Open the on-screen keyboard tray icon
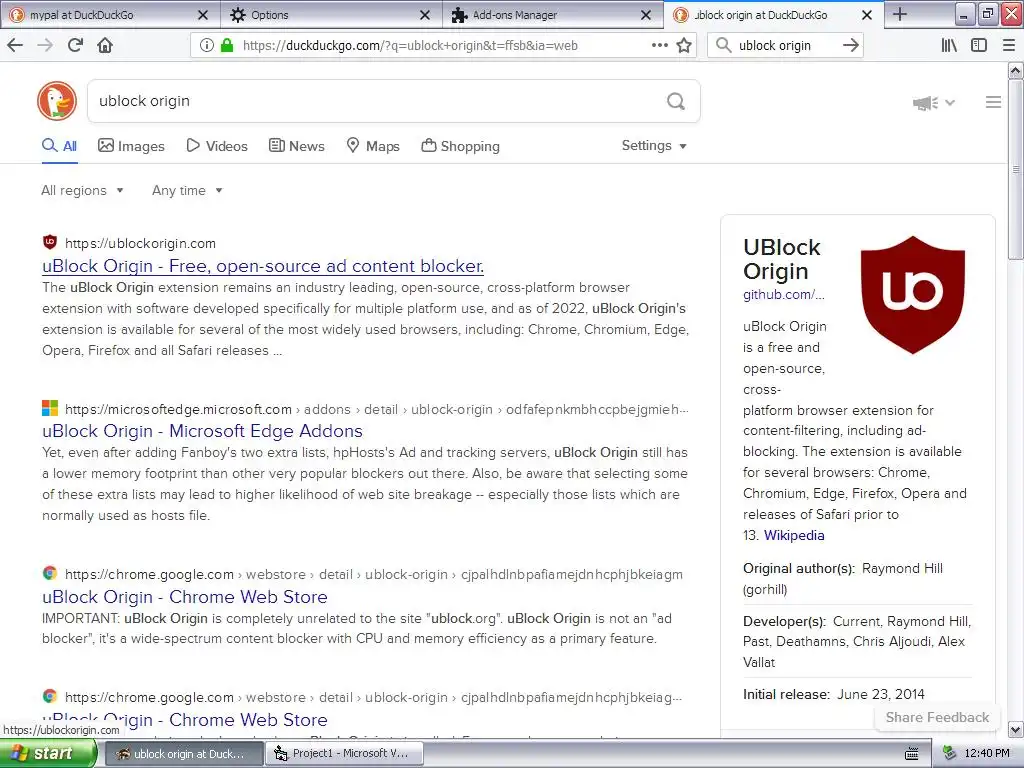 912,754
